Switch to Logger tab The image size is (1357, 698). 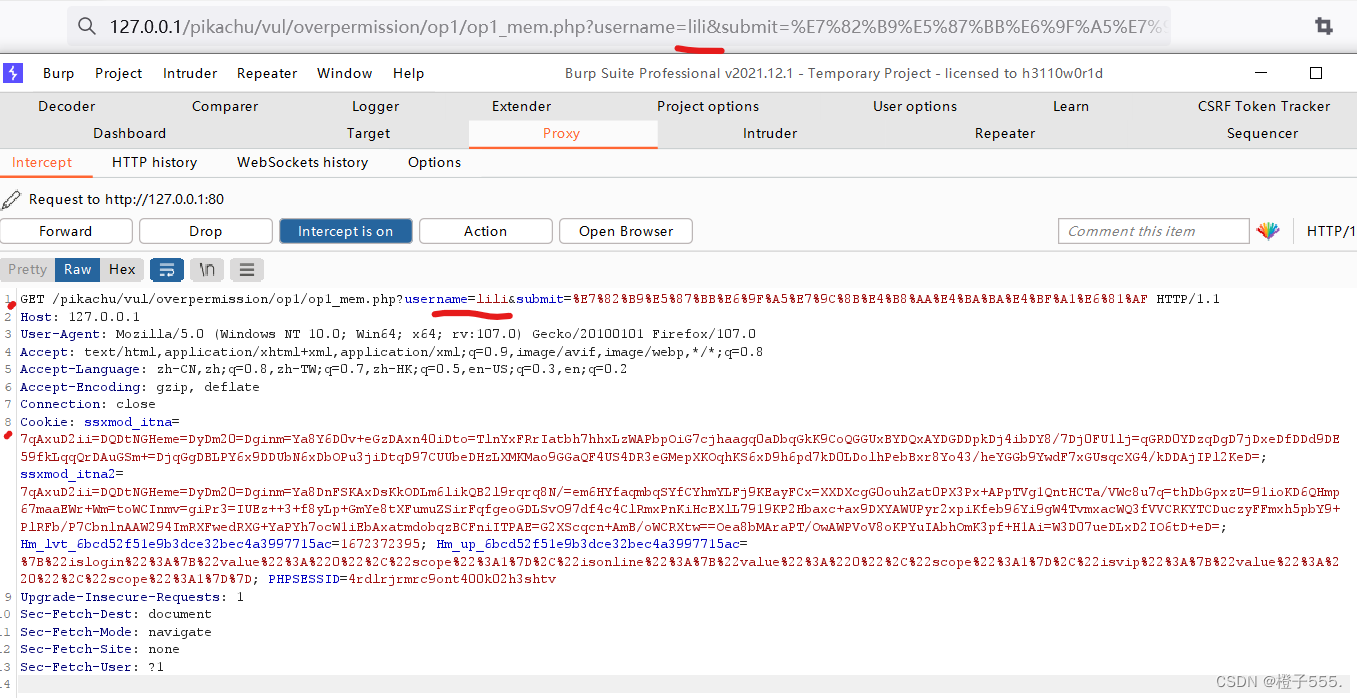pyautogui.click(x=376, y=106)
